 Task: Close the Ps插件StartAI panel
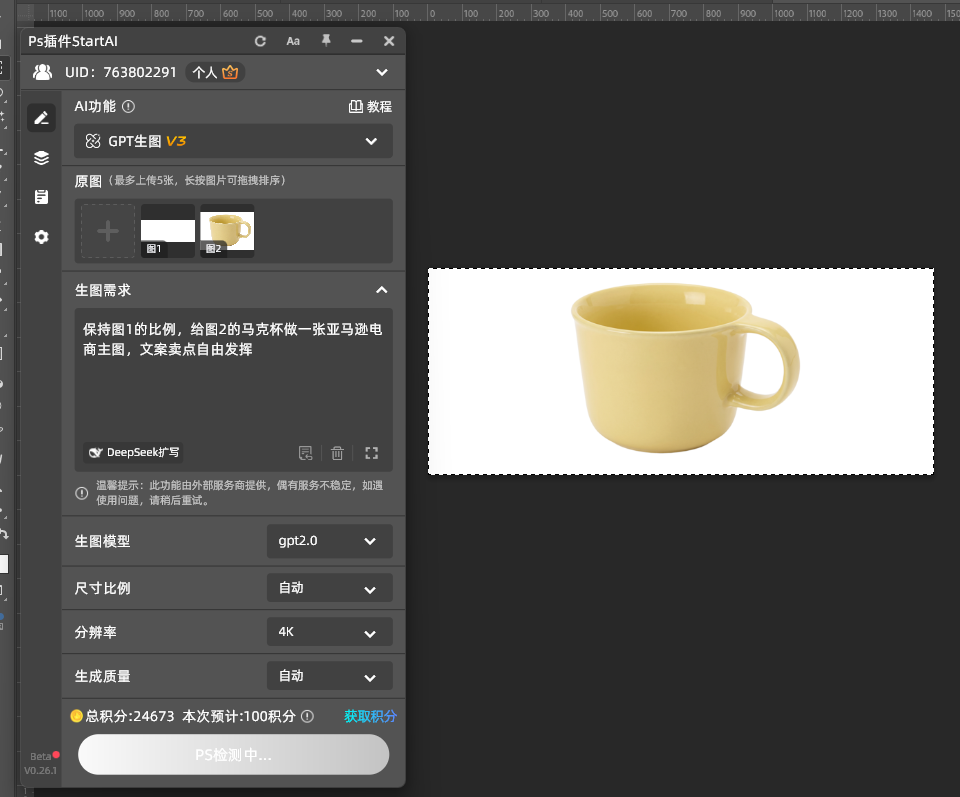pyautogui.click(x=389, y=41)
